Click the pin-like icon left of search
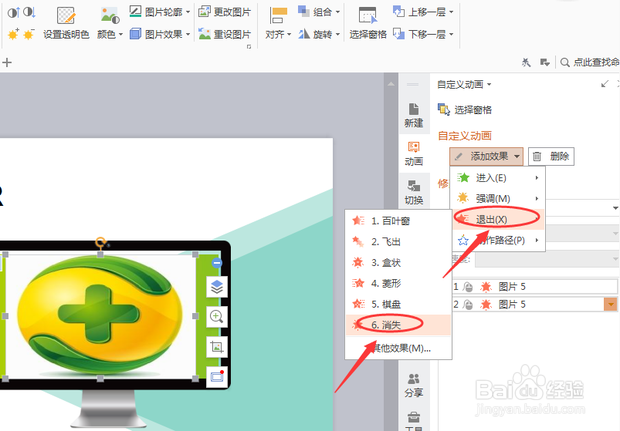Screen dimensions: 620x431 pos(526,62)
